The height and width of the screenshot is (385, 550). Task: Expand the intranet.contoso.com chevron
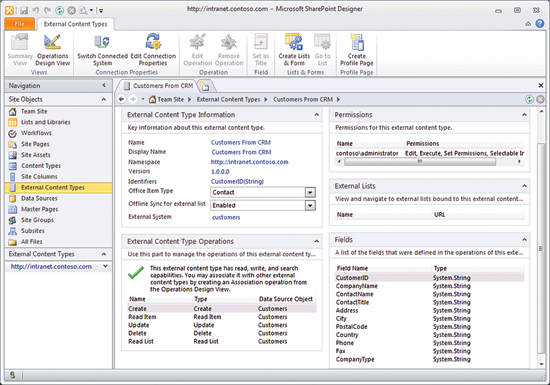click(105, 266)
